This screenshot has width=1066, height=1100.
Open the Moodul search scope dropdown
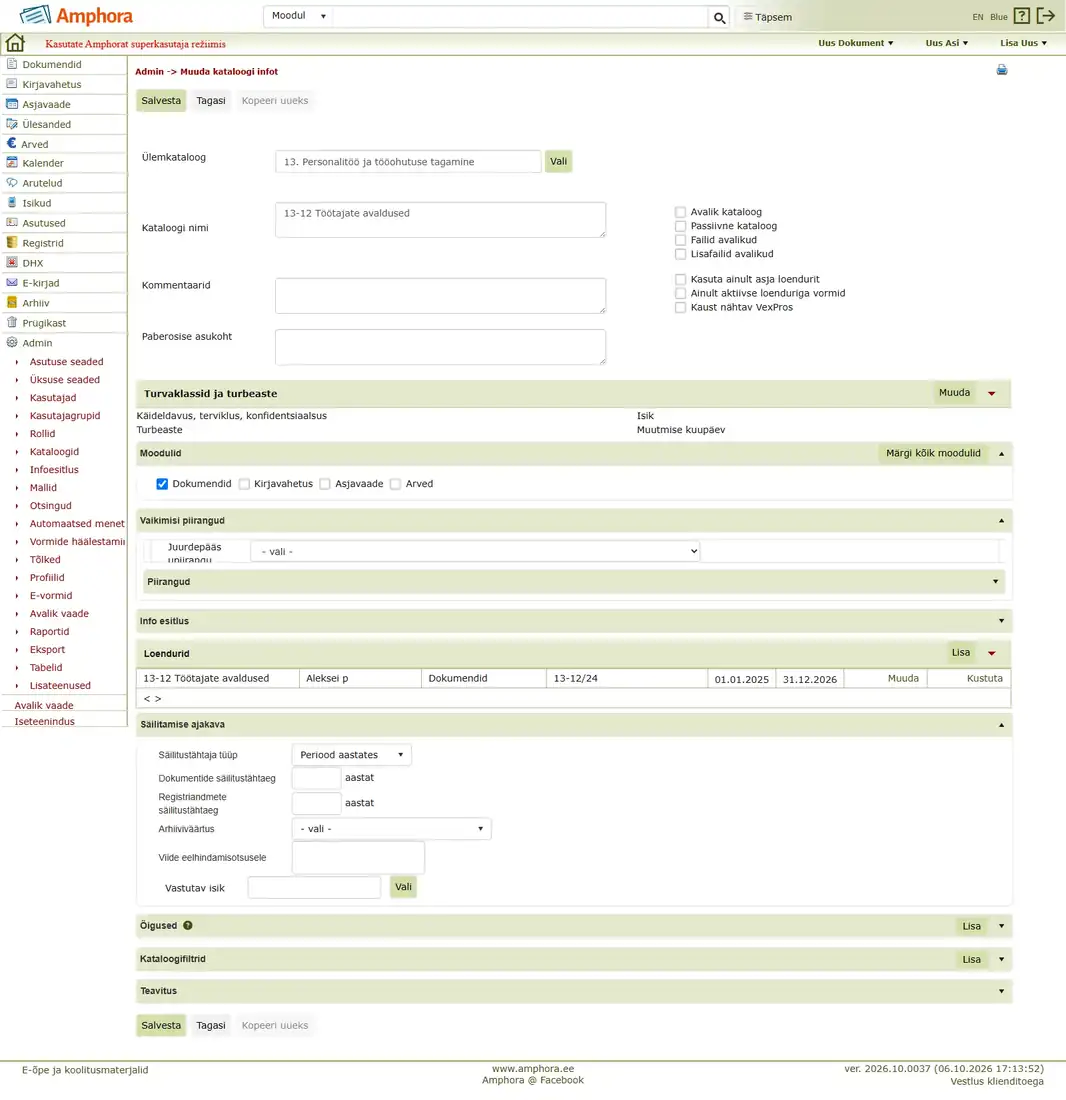299,15
